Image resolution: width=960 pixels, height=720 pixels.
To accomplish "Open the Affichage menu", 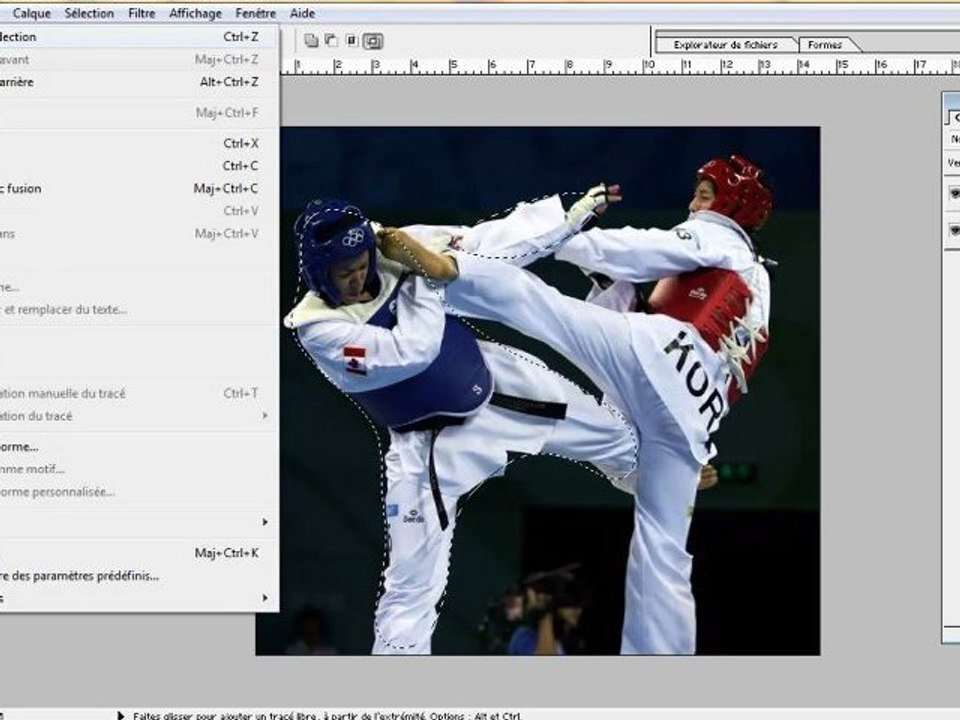I will point(195,13).
